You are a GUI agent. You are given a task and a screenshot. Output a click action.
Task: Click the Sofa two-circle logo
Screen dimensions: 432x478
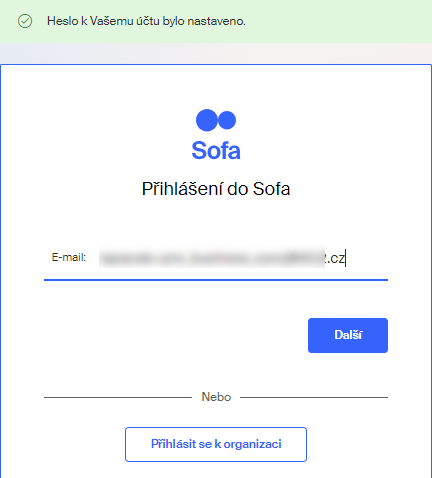(216, 120)
